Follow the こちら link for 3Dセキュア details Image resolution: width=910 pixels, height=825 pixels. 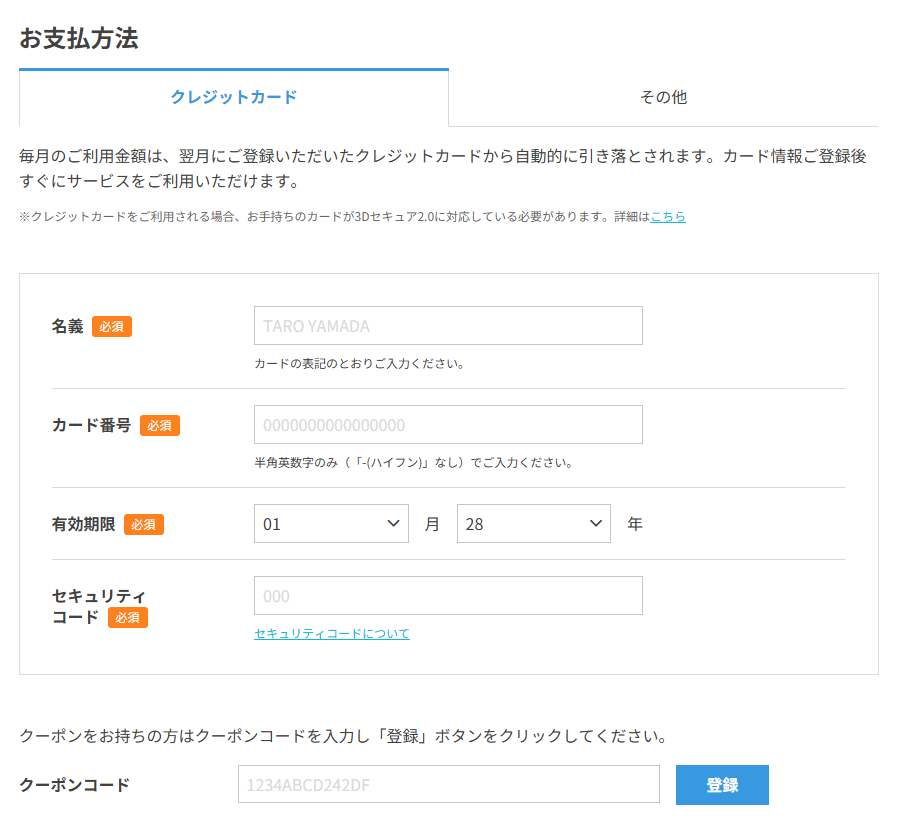click(667, 216)
